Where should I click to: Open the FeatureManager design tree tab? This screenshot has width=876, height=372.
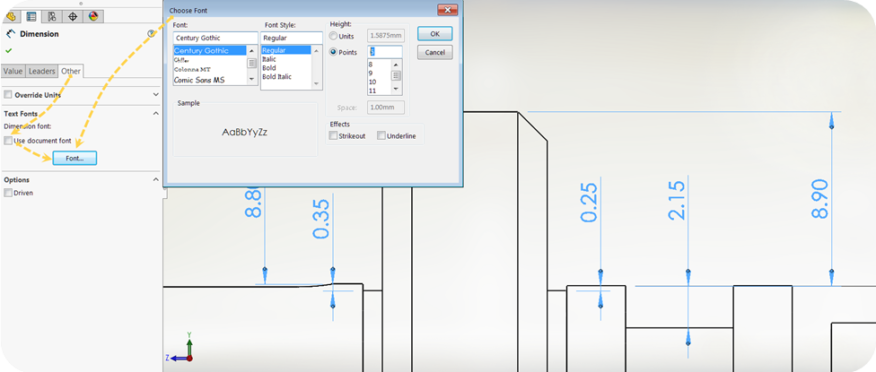(11, 16)
